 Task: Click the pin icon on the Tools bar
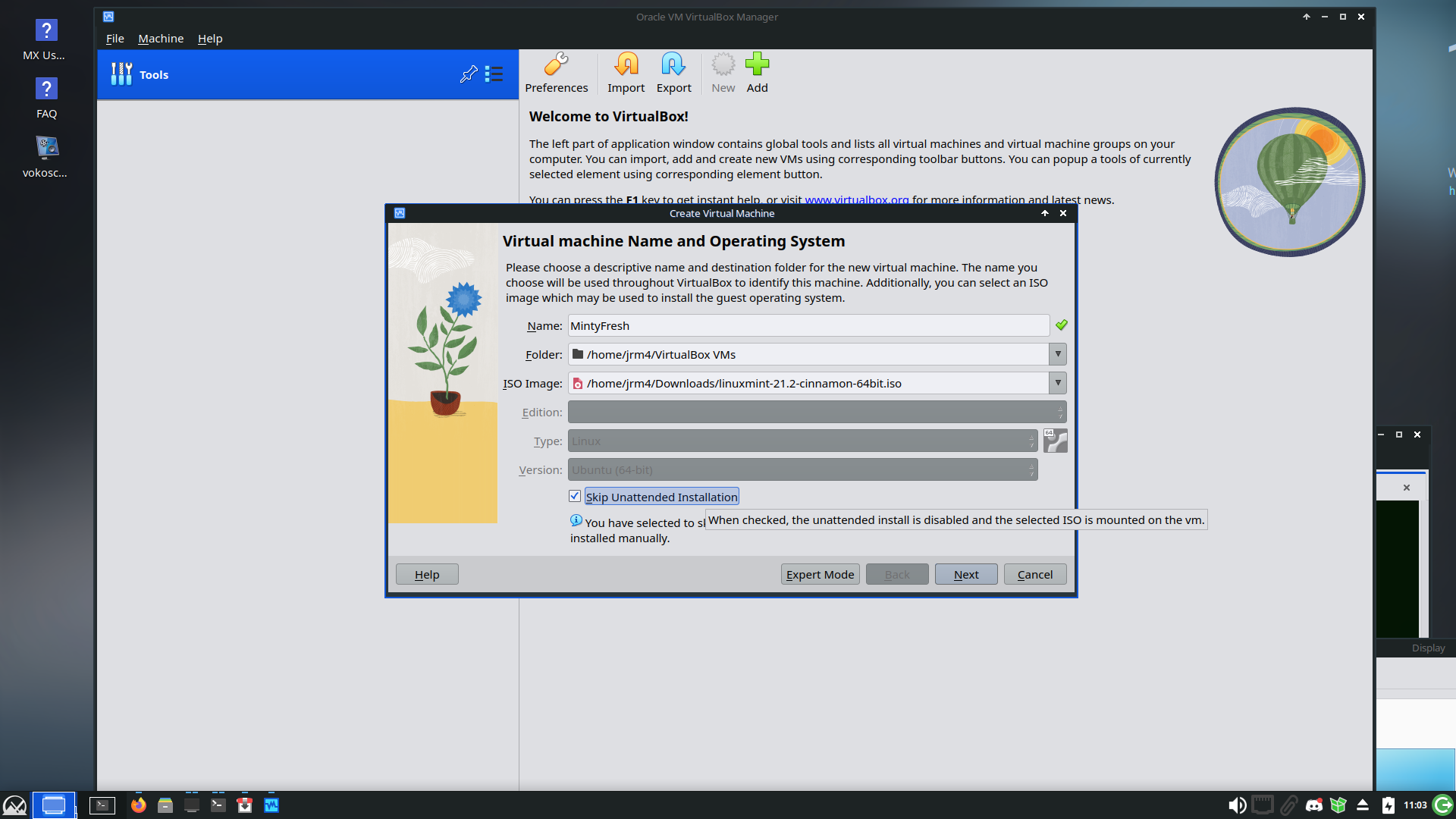(x=469, y=74)
